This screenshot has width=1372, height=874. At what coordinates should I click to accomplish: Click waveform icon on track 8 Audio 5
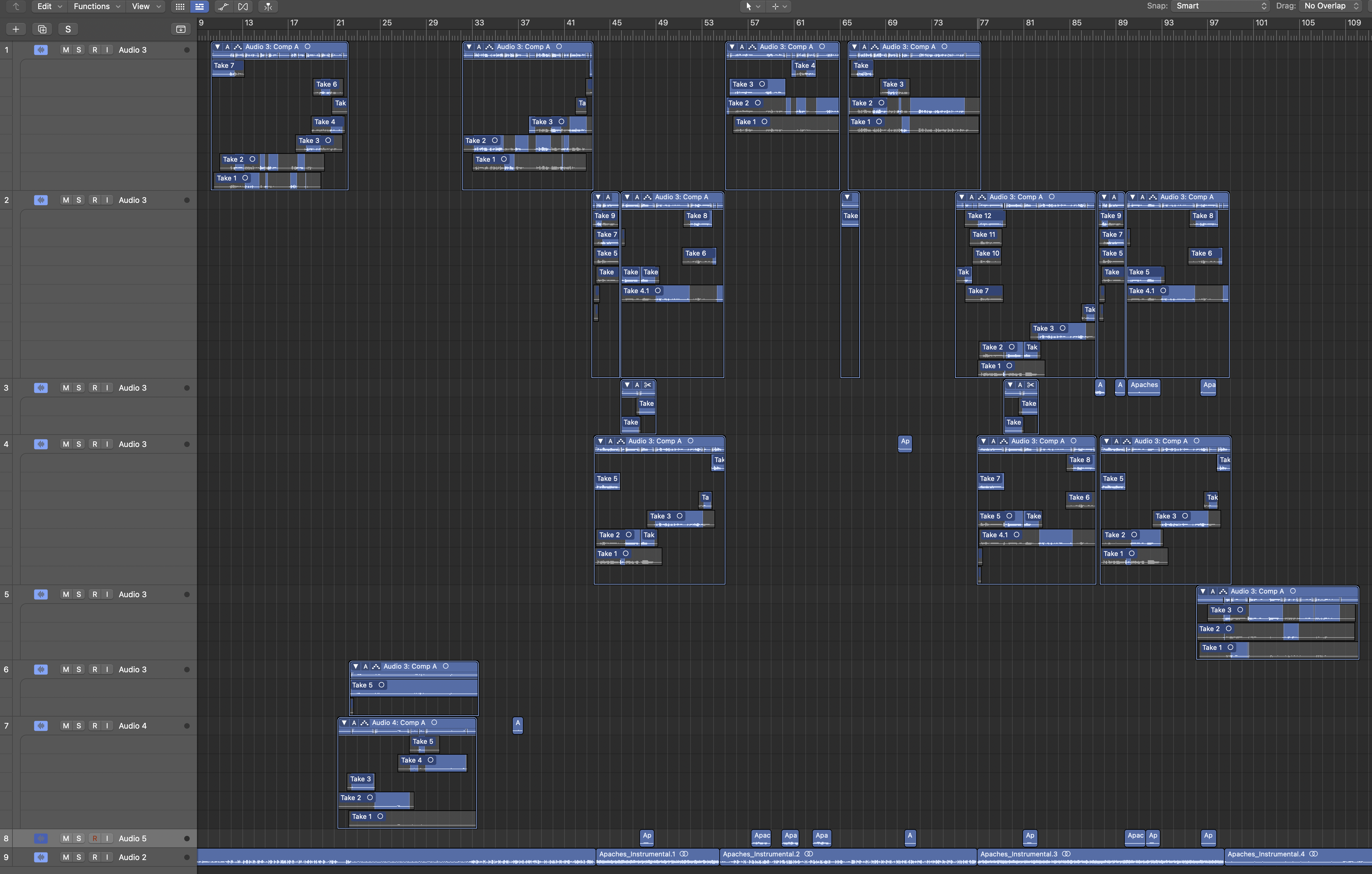click(41, 838)
